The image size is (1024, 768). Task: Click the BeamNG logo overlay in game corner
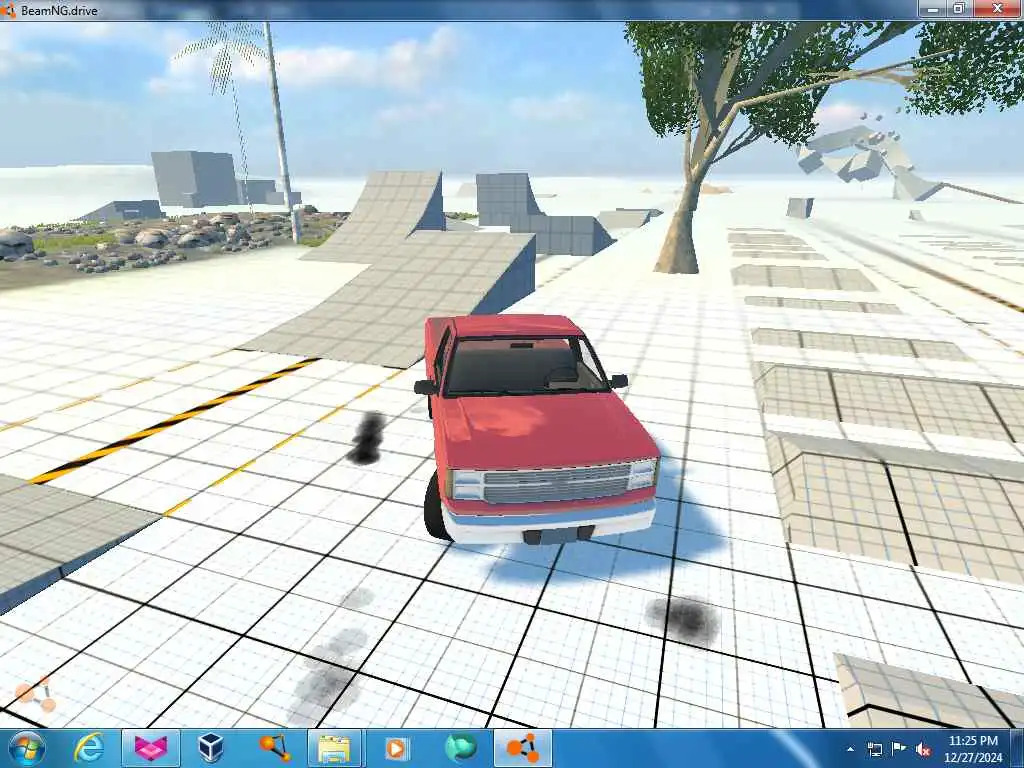(x=35, y=696)
